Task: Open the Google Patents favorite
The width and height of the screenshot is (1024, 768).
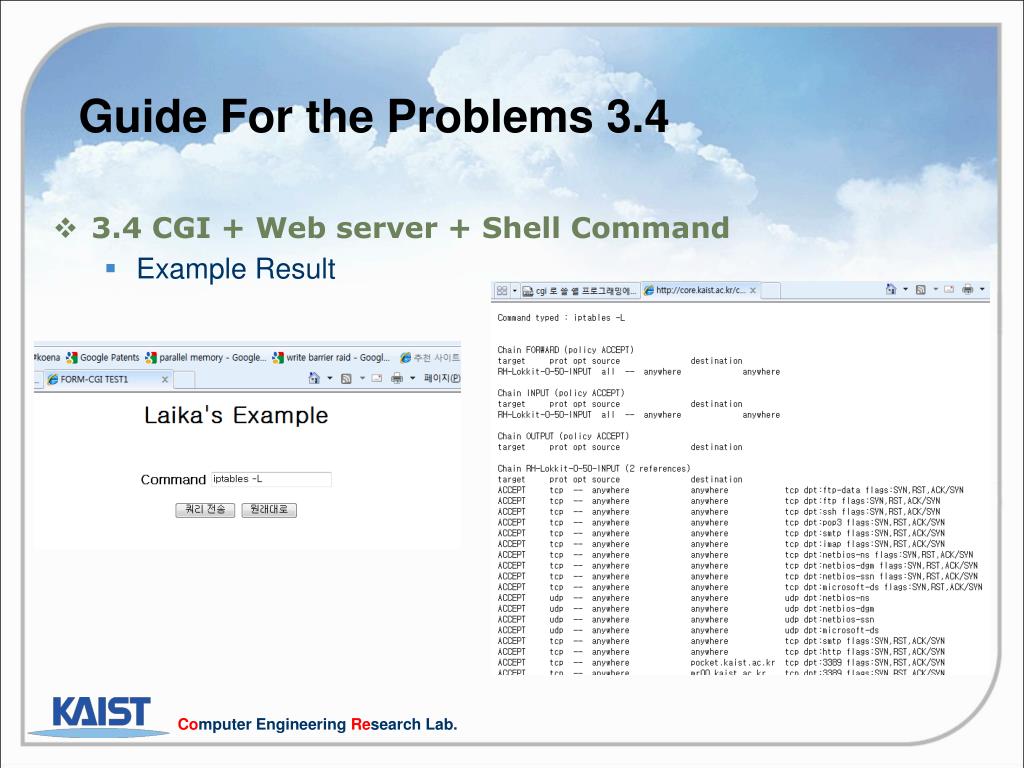Action: click(x=103, y=358)
